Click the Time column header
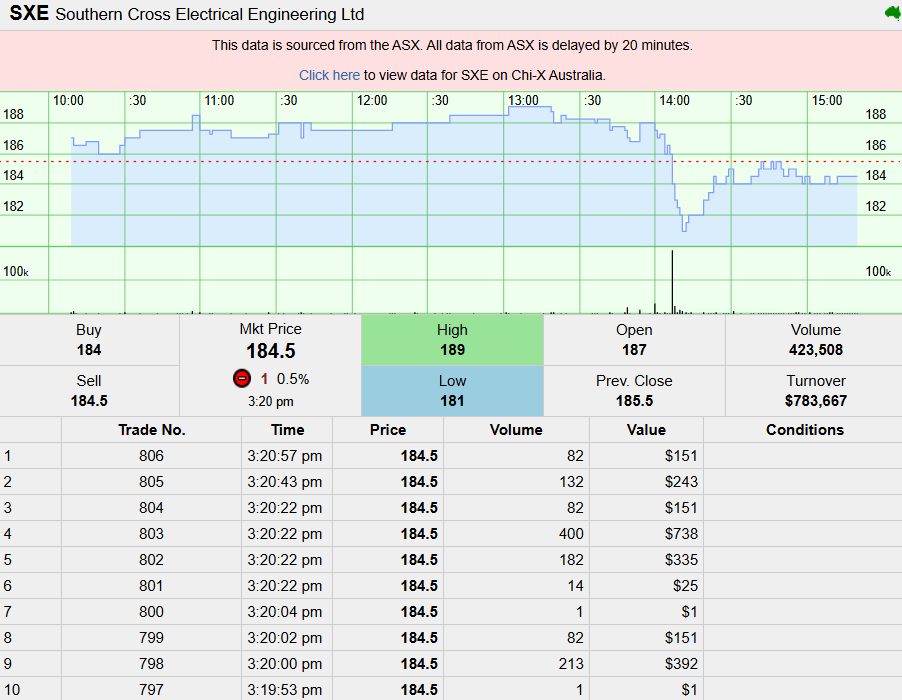This screenshot has height=700, width=902. pos(287,430)
